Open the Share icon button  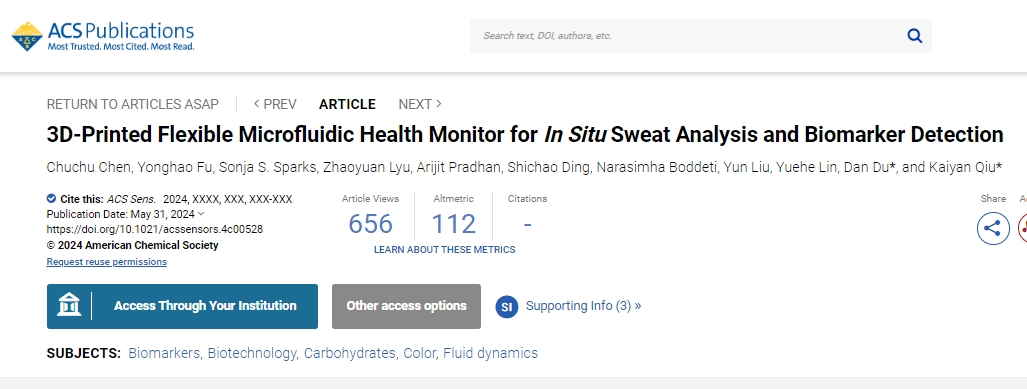coord(993,229)
